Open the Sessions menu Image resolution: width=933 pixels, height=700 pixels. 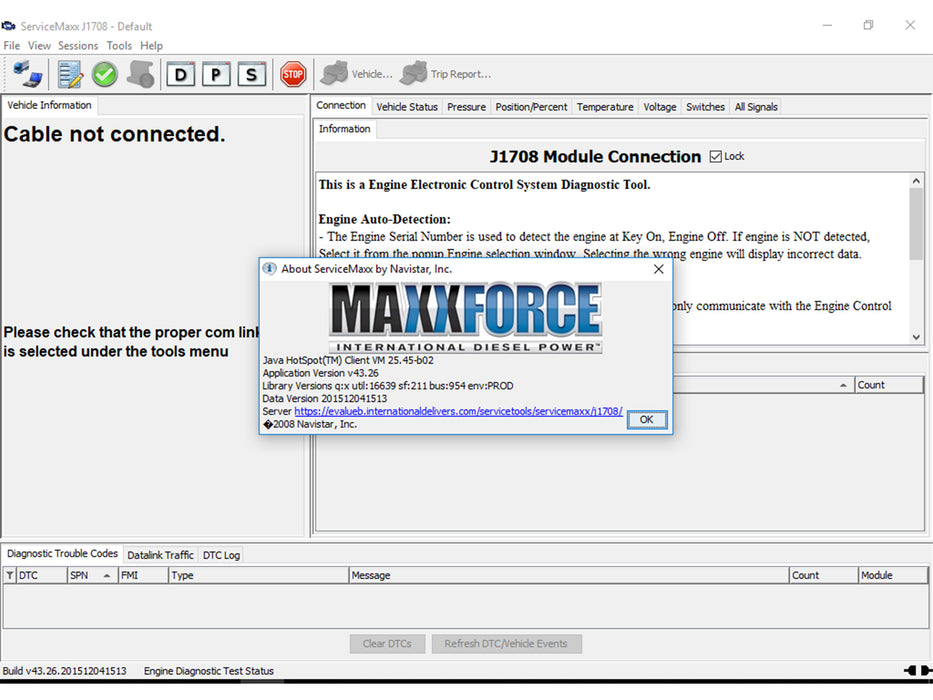tap(78, 46)
